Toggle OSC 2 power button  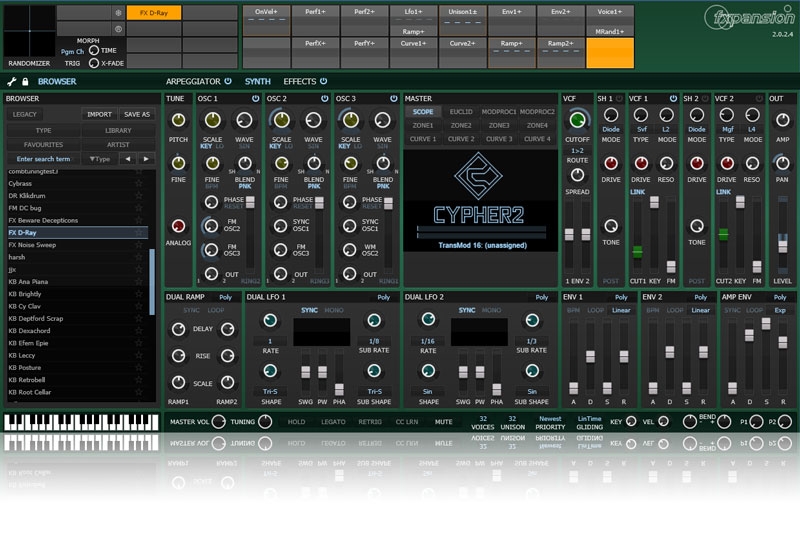[x=324, y=98]
